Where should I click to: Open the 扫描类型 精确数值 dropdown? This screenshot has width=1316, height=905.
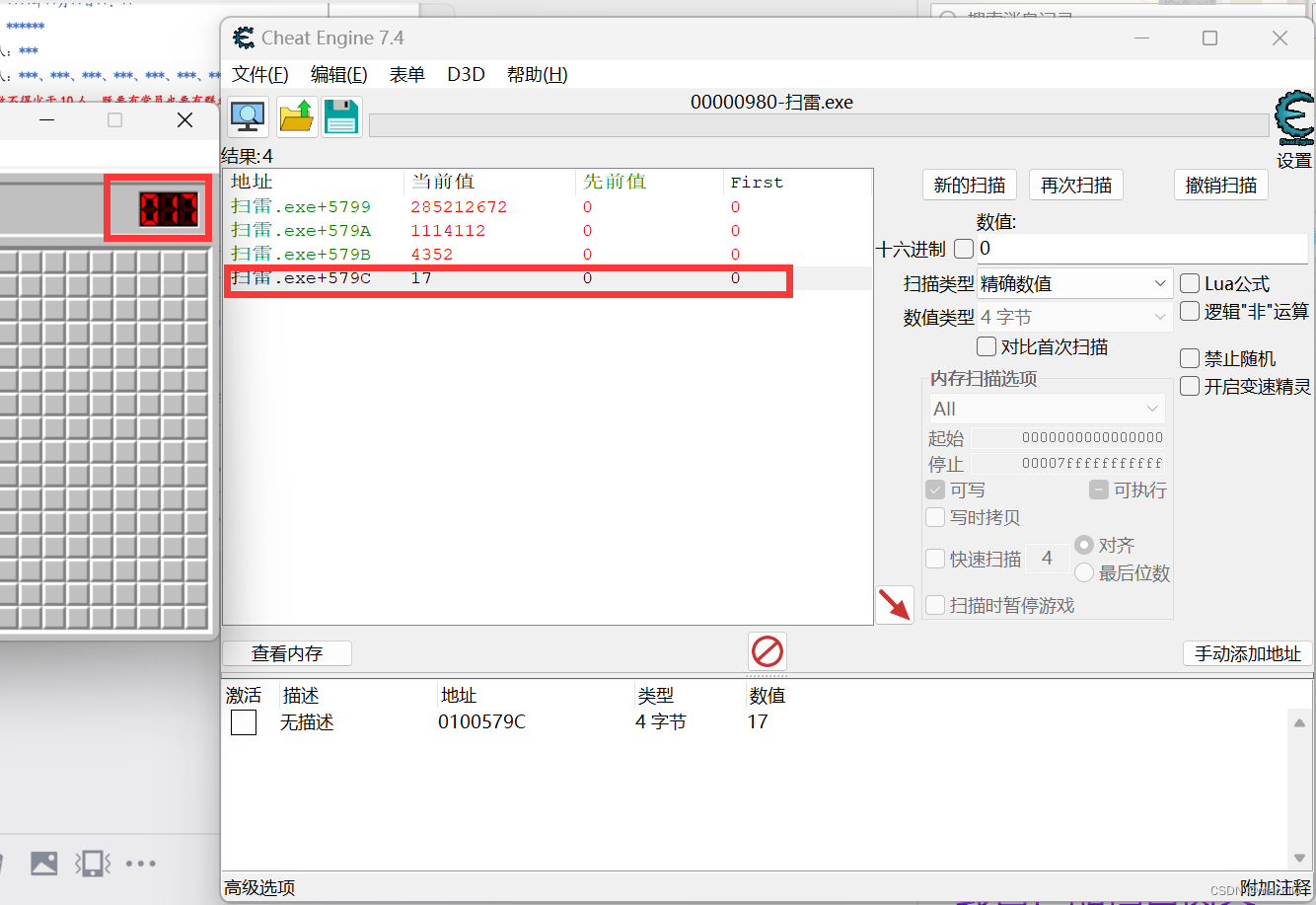tap(1074, 283)
